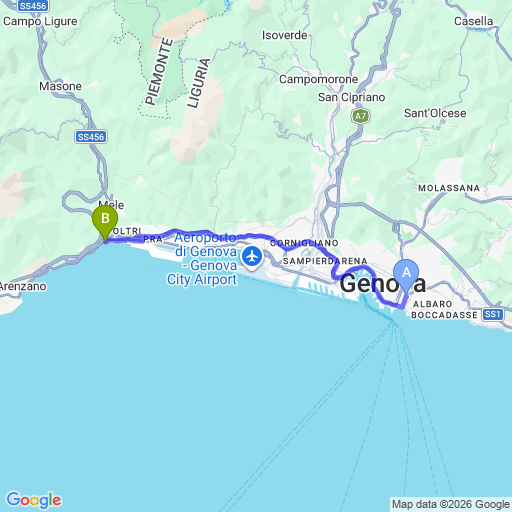The height and width of the screenshot is (512, 512).
Task: Click the SS1 road shield
Action: tap(493, 314)
